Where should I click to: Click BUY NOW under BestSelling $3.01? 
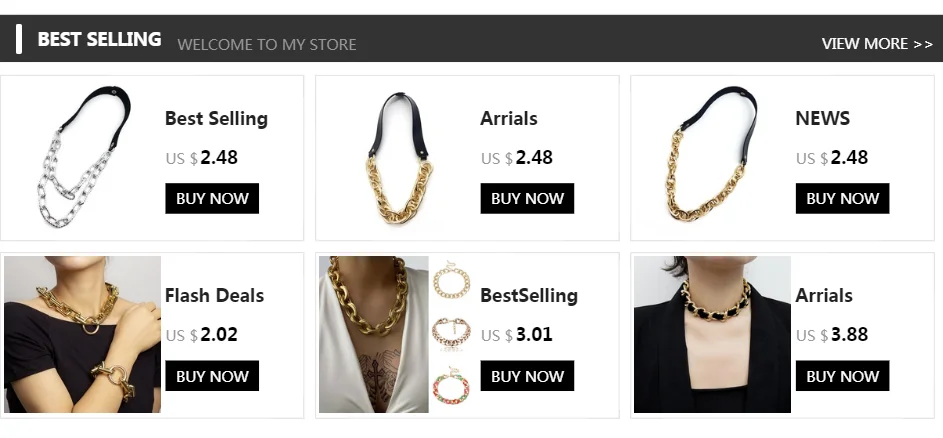(527, 376)
